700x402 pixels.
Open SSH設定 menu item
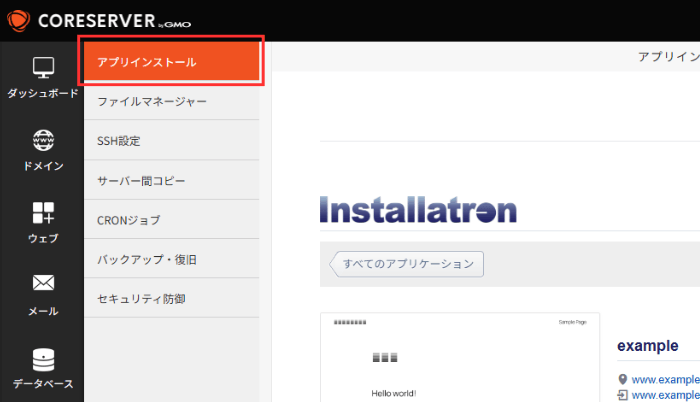click(x=171, y=141)
